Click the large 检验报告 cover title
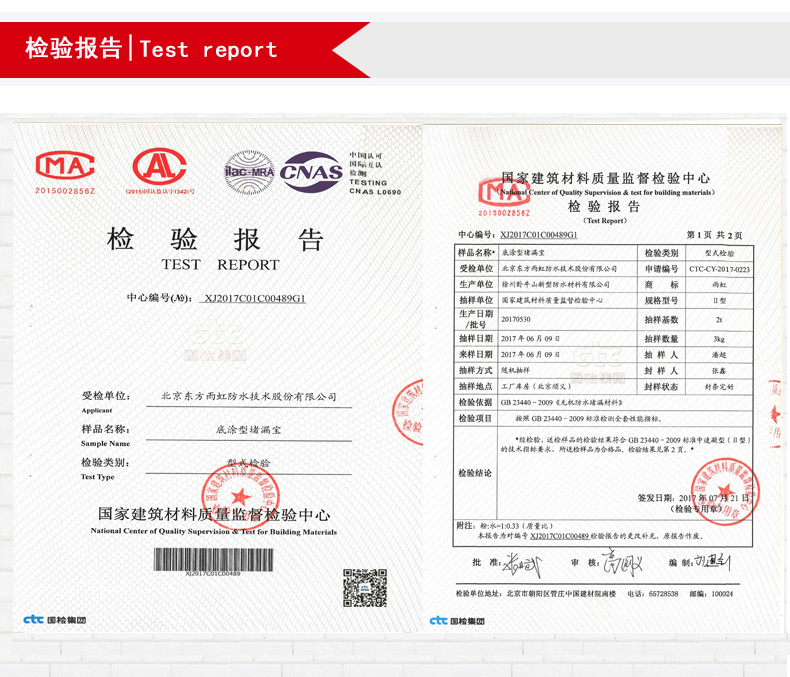This screenshot has height=677, width=790. [x=216, y=239]
